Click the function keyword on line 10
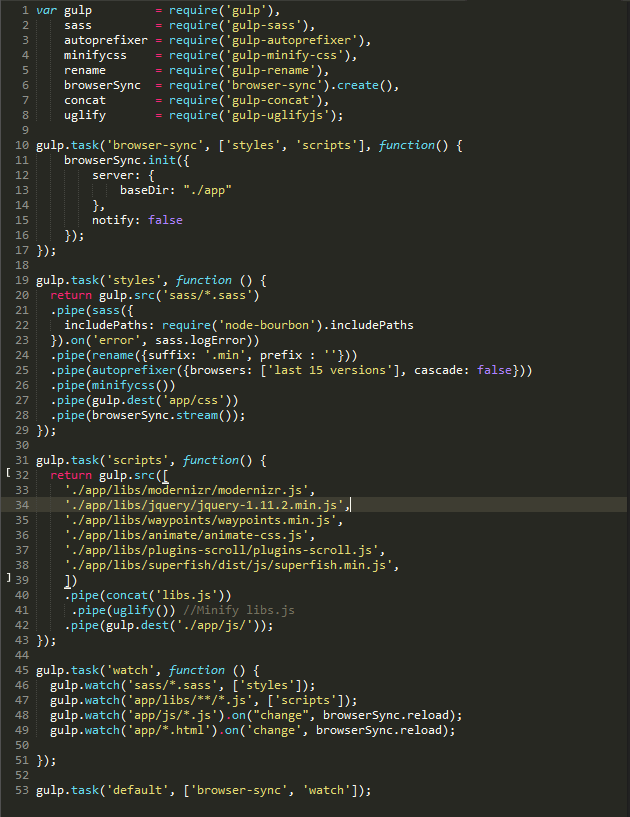Screen dimensions: 630x817 (x=406, y=145)
